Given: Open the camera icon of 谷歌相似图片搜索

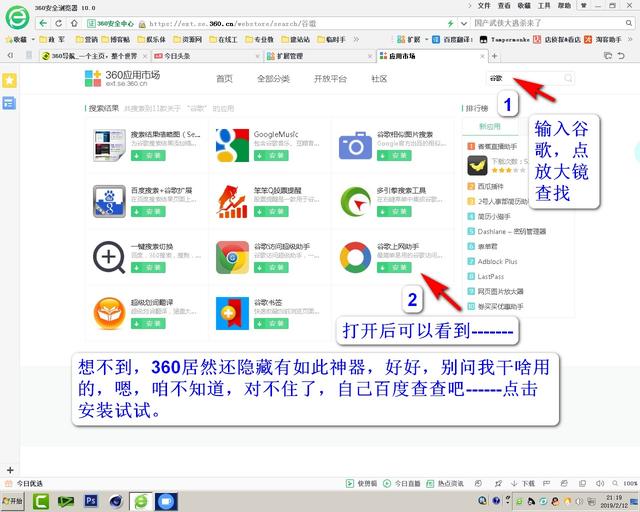Looking at the screenshot, I should click(355, 145).
